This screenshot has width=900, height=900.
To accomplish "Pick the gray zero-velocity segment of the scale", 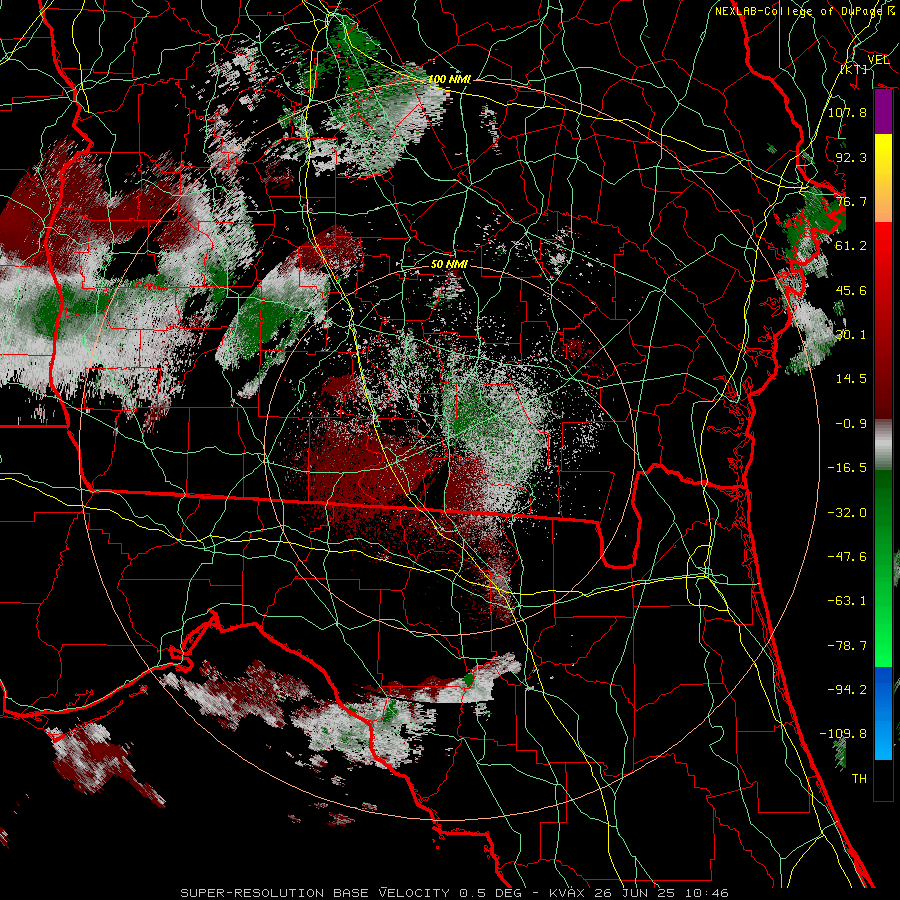I will coord(883,445).
